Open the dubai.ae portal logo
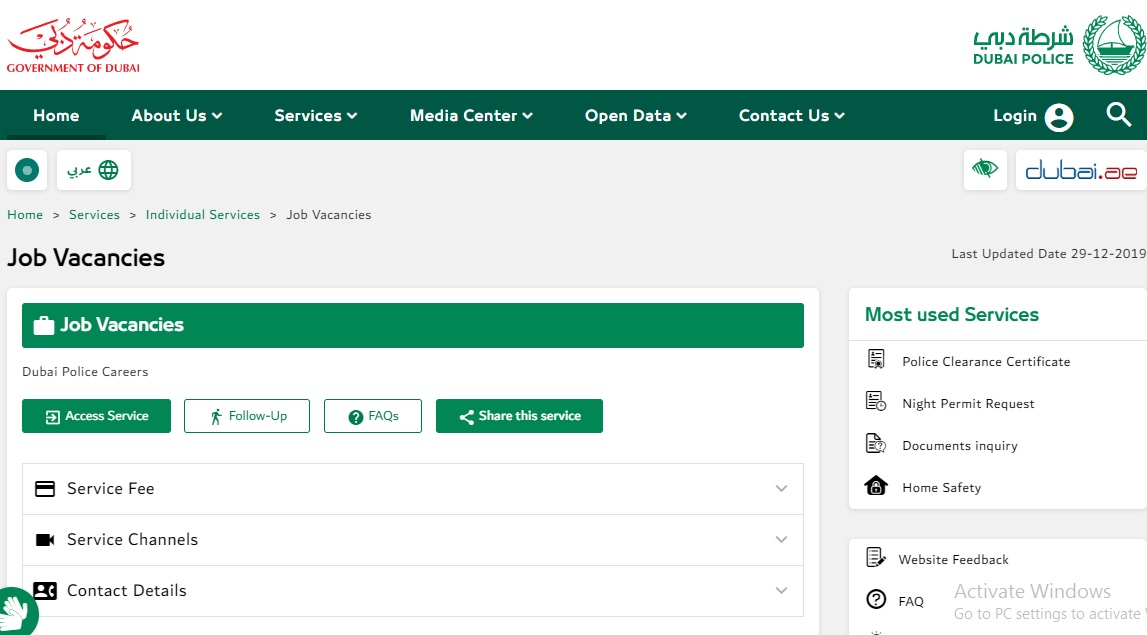 tap(1081, 170)
